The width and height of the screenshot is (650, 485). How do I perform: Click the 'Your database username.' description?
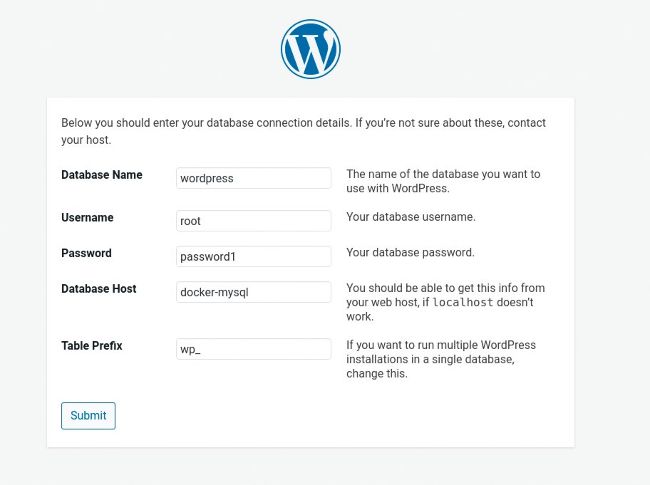click(411, 217)
